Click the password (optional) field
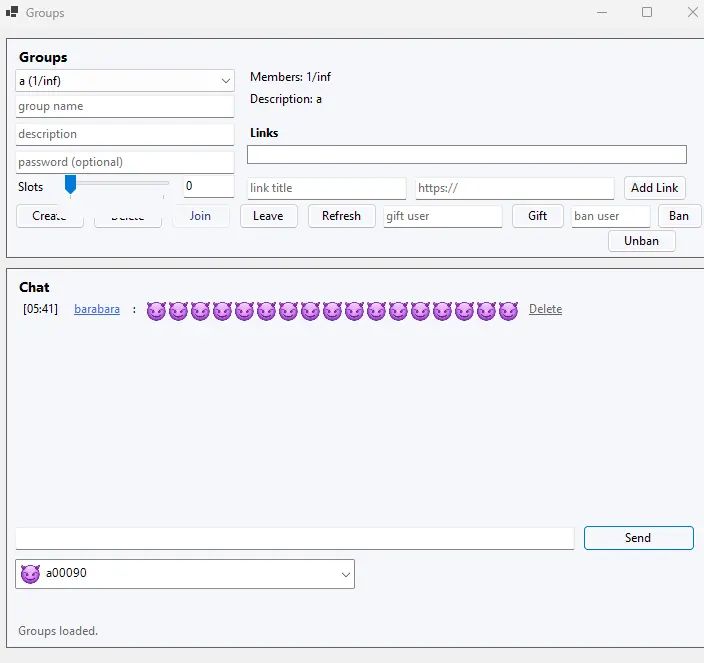 click(x=125, y=162)
